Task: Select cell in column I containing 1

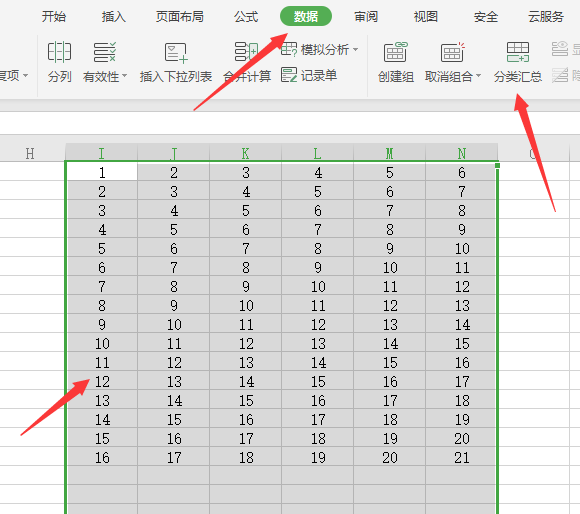Action: pyautogui.click(x=102, y=172)
